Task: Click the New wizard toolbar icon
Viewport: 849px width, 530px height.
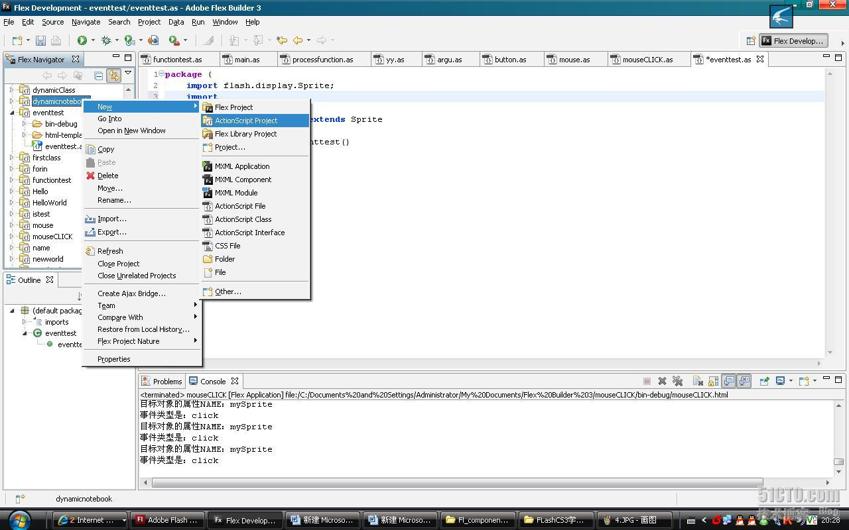Action: tap(17, 41)
